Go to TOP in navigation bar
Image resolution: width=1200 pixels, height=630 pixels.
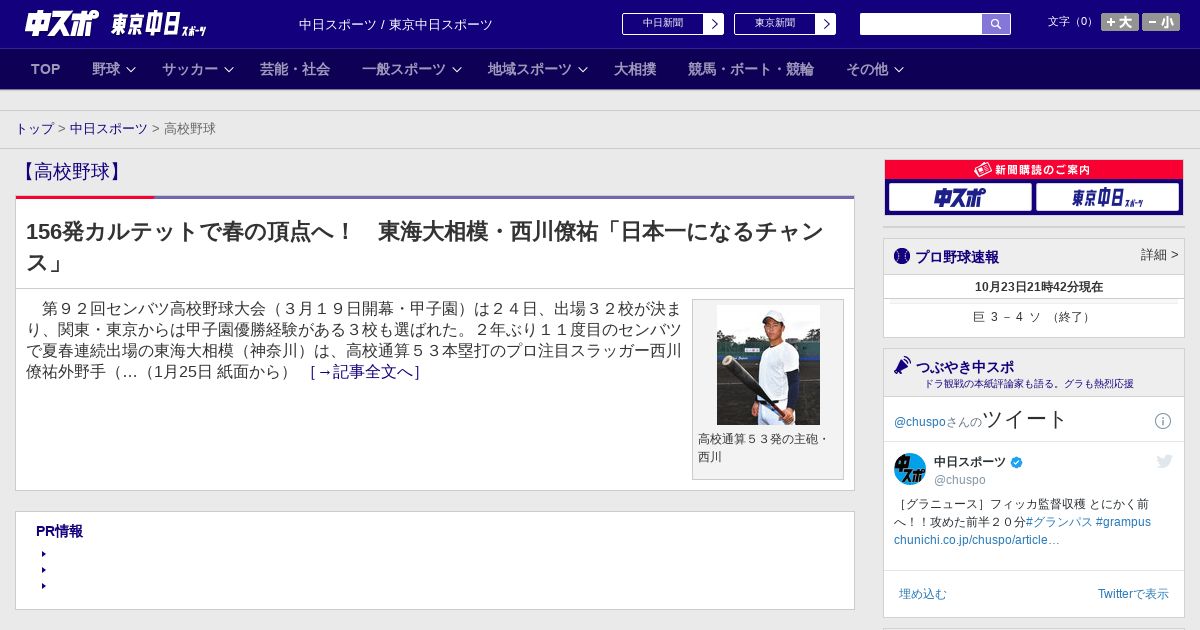tap(46, 69)
